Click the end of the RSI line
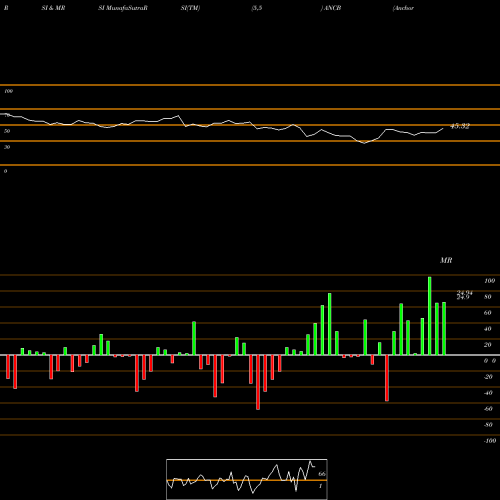This screenshot has width=500, height=500. tap(443, 128)
